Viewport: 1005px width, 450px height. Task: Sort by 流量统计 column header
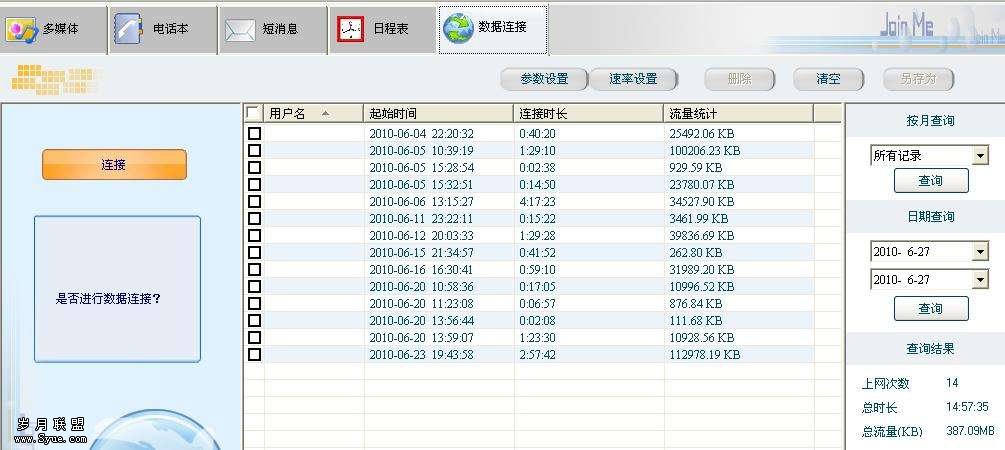(739, 113)
